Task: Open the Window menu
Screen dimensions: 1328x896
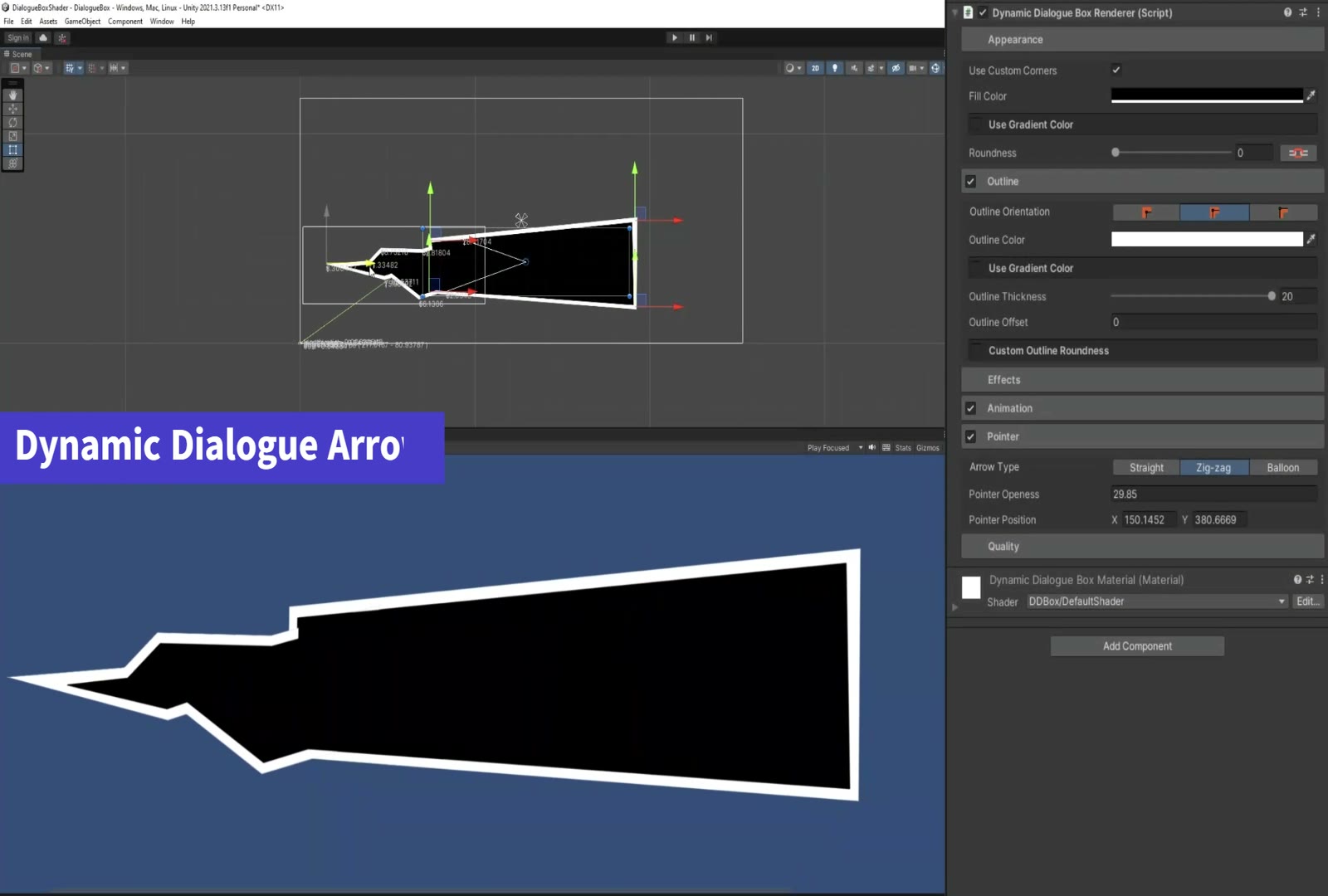Action: tap(162, 22)
